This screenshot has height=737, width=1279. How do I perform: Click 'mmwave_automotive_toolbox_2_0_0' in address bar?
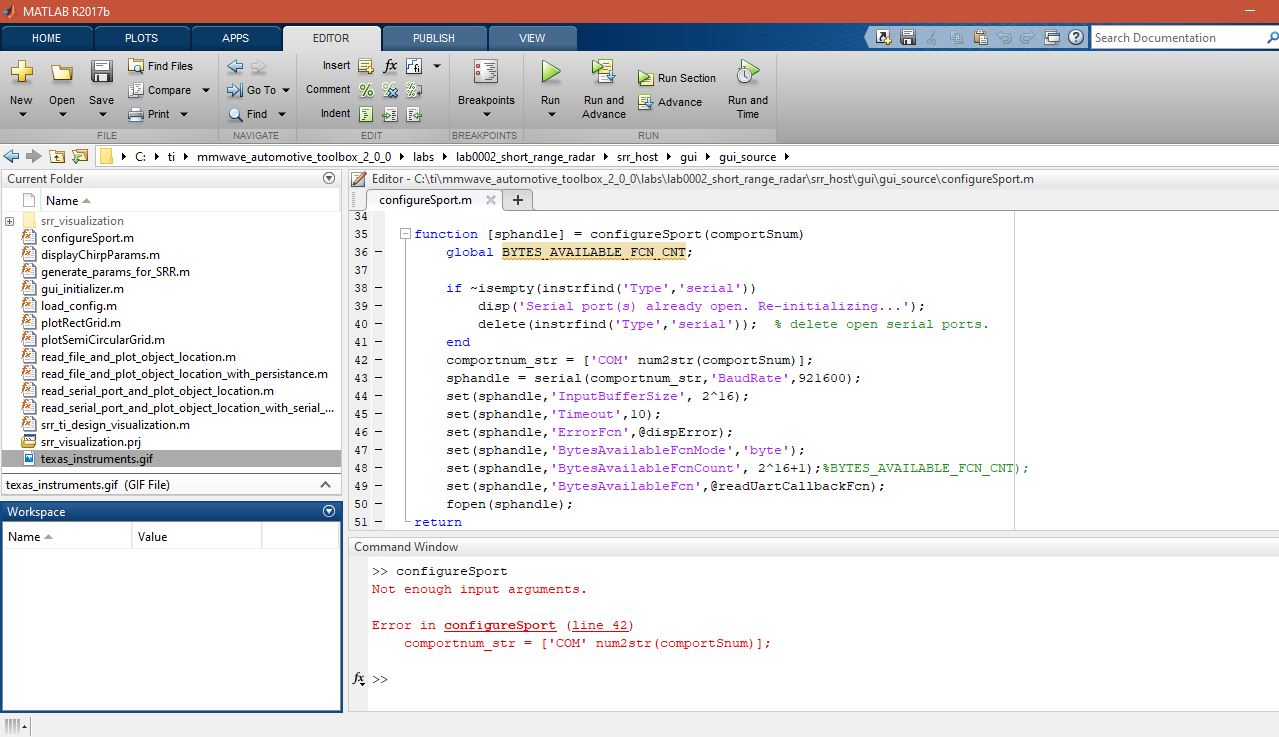[294, 157]
